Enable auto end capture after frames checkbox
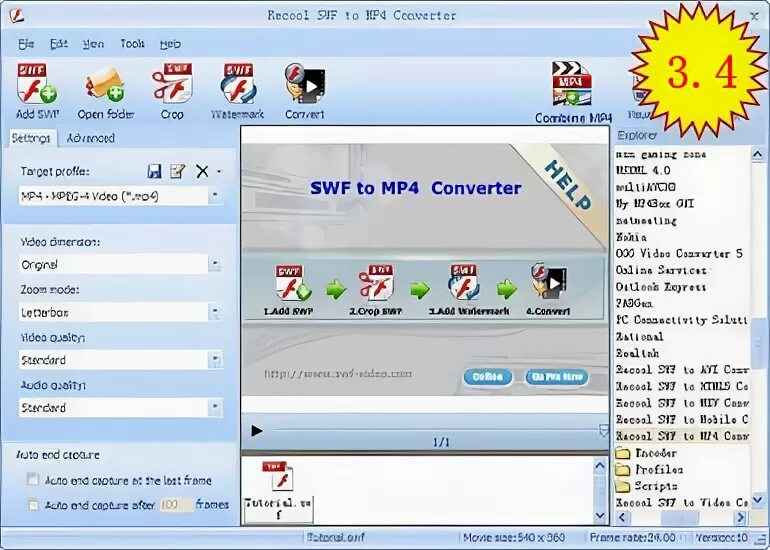The height and width of the screenshot is (550, 770). point(33,504)
